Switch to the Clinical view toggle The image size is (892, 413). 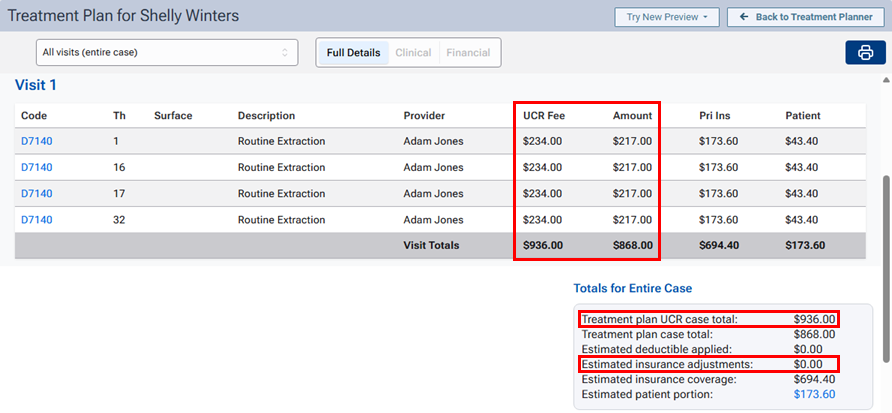click(413, 52)
